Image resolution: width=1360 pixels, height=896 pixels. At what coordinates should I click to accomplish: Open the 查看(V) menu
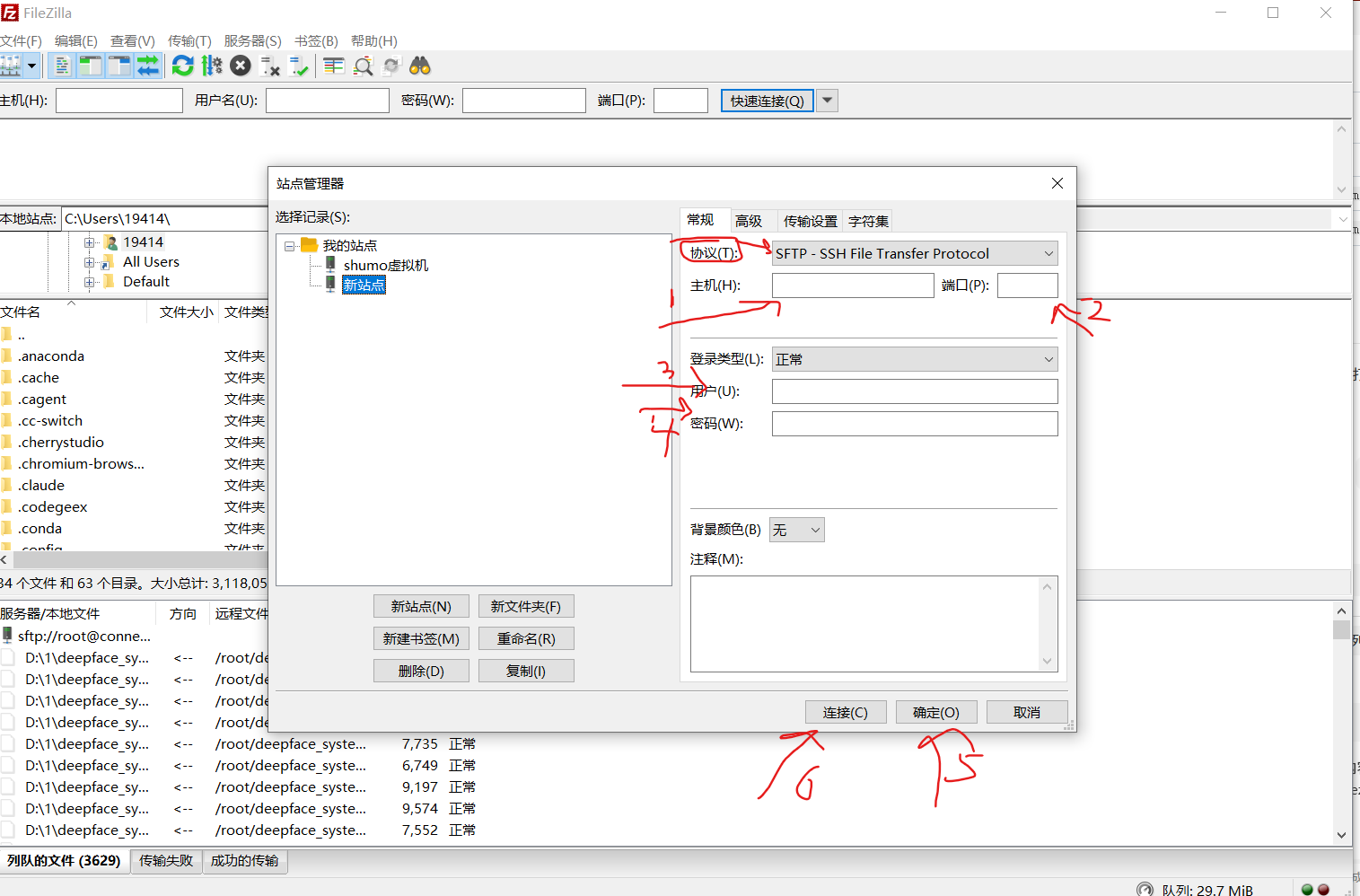tap(133, 41)
